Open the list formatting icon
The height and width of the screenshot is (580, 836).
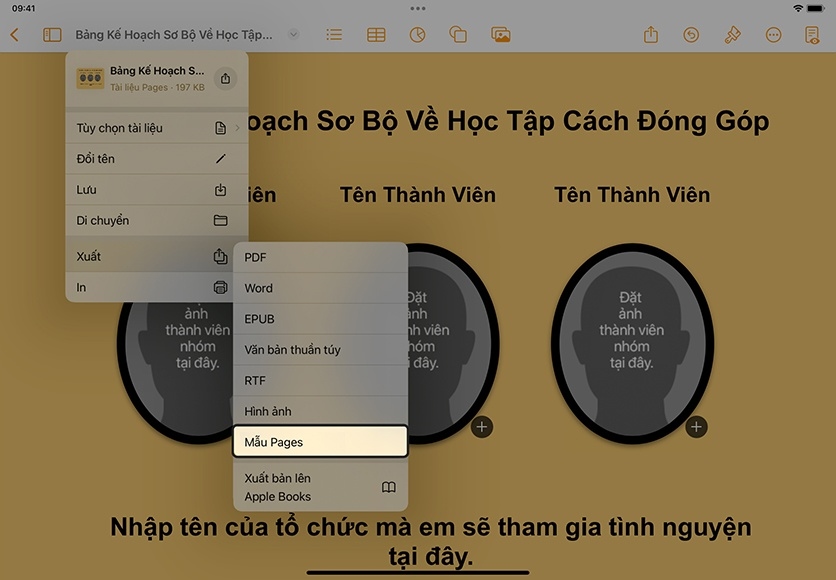[334, 35]
